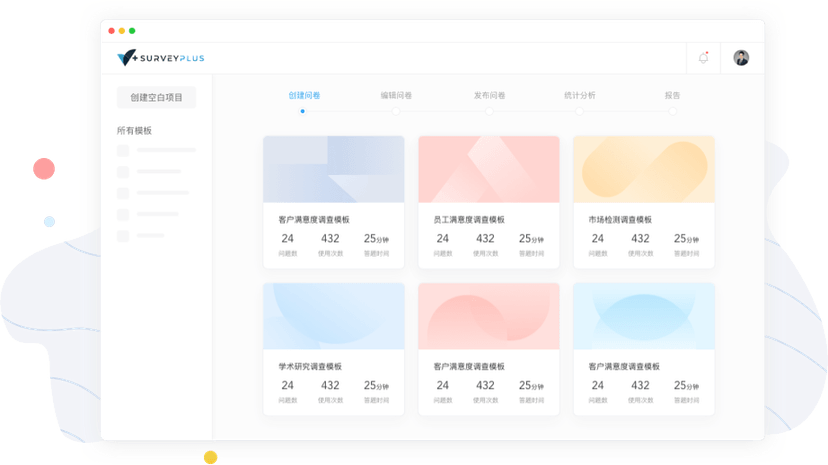
Task: Click the active blue dot under 创建问卷
Action: coord(303,111)
